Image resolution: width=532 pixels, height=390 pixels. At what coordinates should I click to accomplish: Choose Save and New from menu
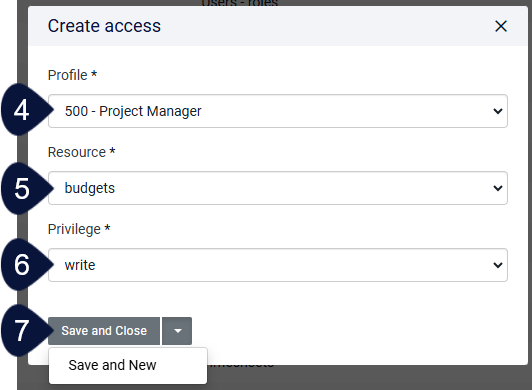(128, 365)
